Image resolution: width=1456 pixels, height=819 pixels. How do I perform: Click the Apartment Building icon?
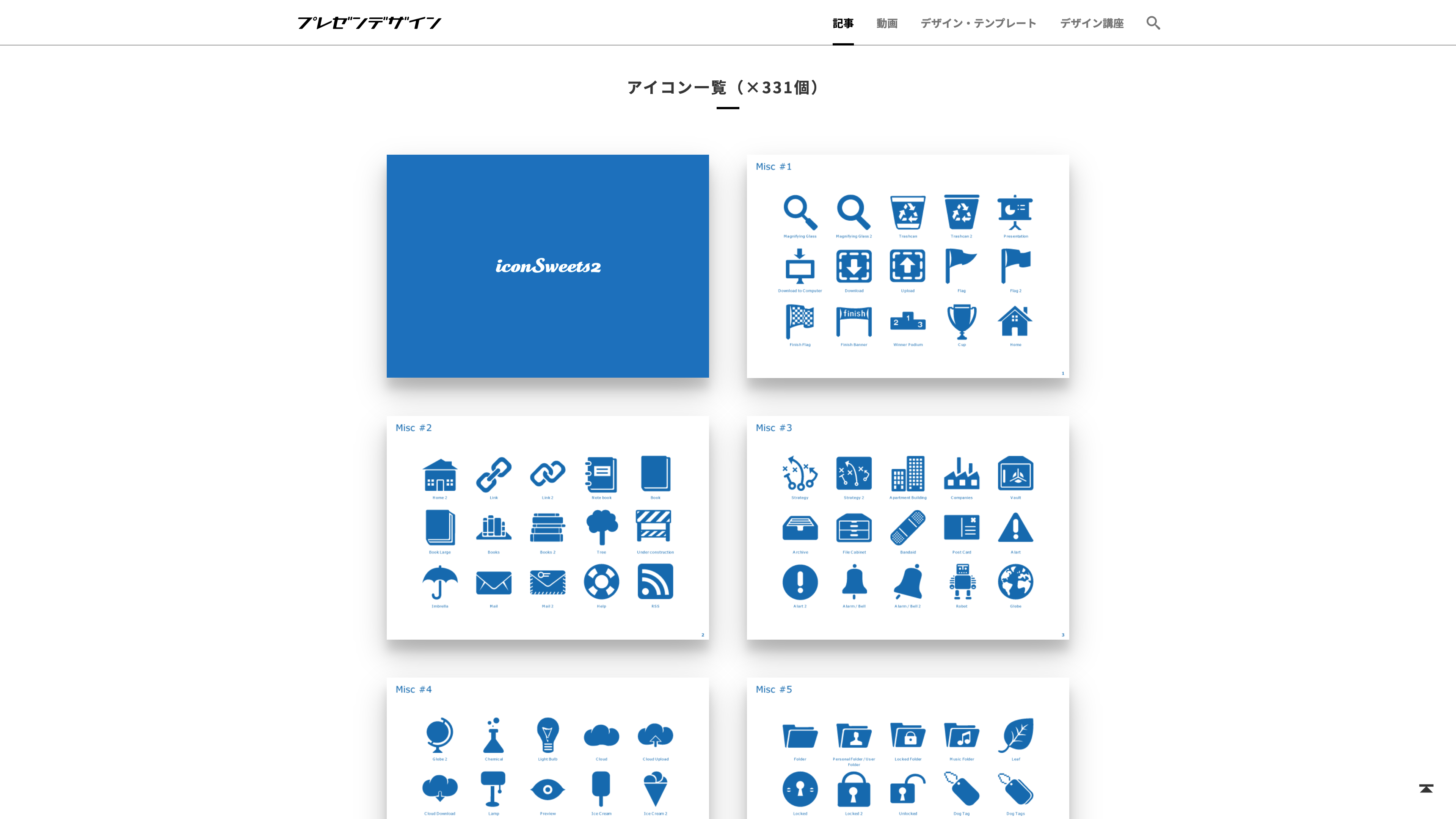pos(908,474)
